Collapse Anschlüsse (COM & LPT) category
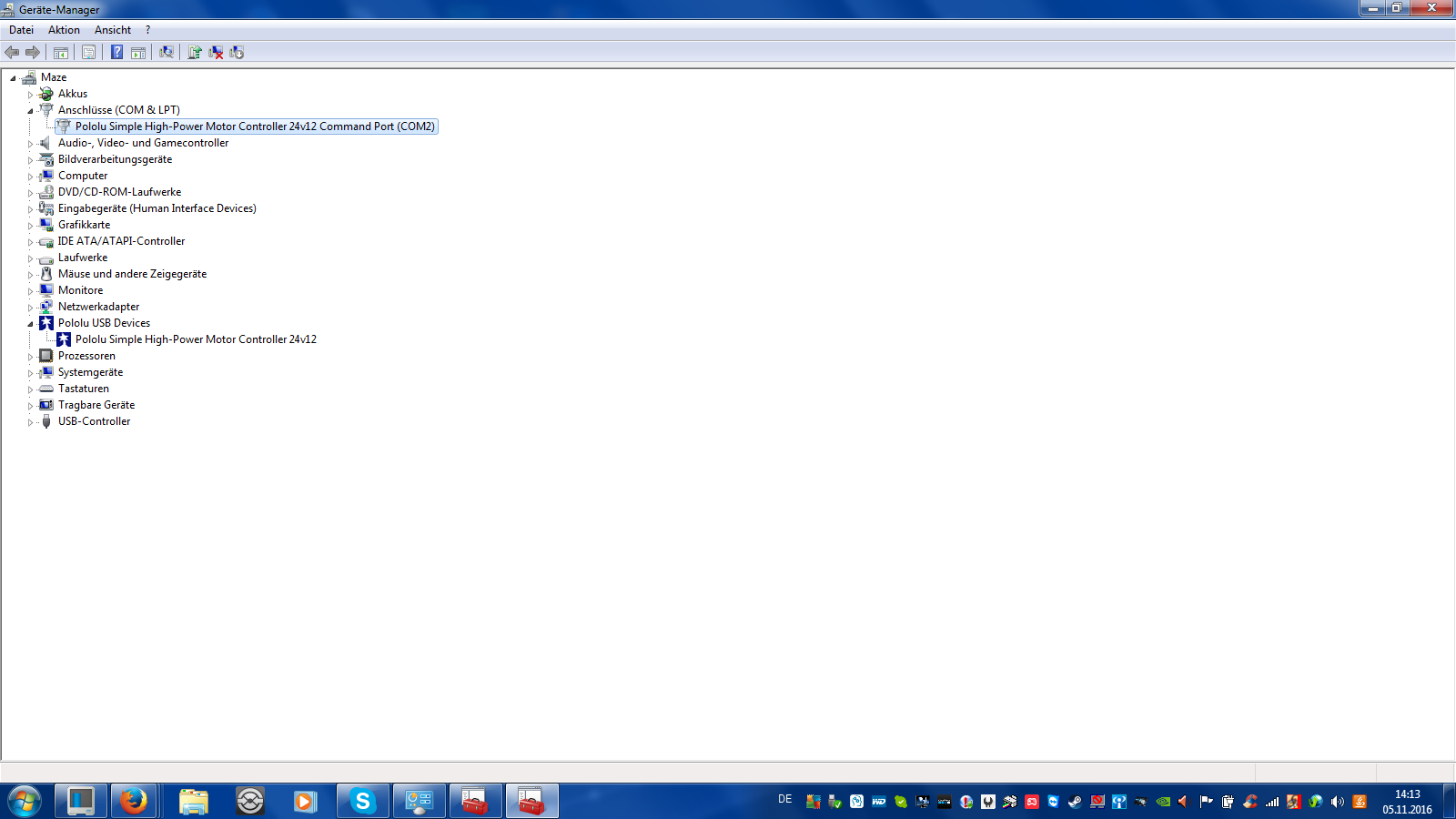 pyautogui.click(x=30, y=111)
